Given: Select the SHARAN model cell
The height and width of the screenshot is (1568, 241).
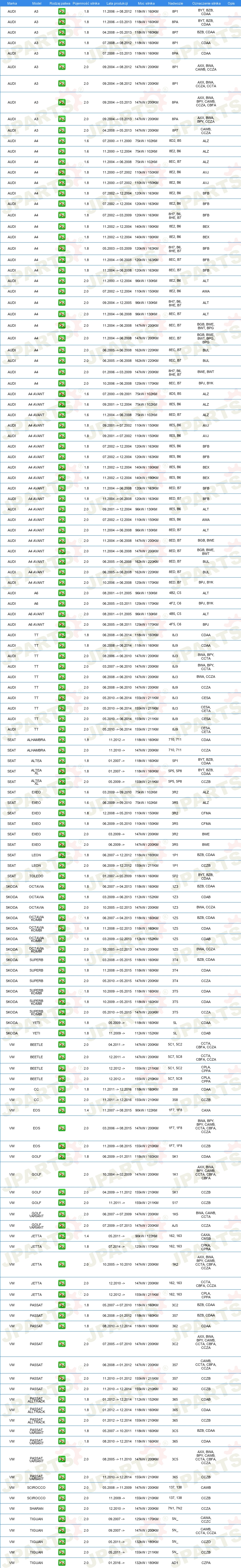Looking at the screenshot, I should [36, 1508].
